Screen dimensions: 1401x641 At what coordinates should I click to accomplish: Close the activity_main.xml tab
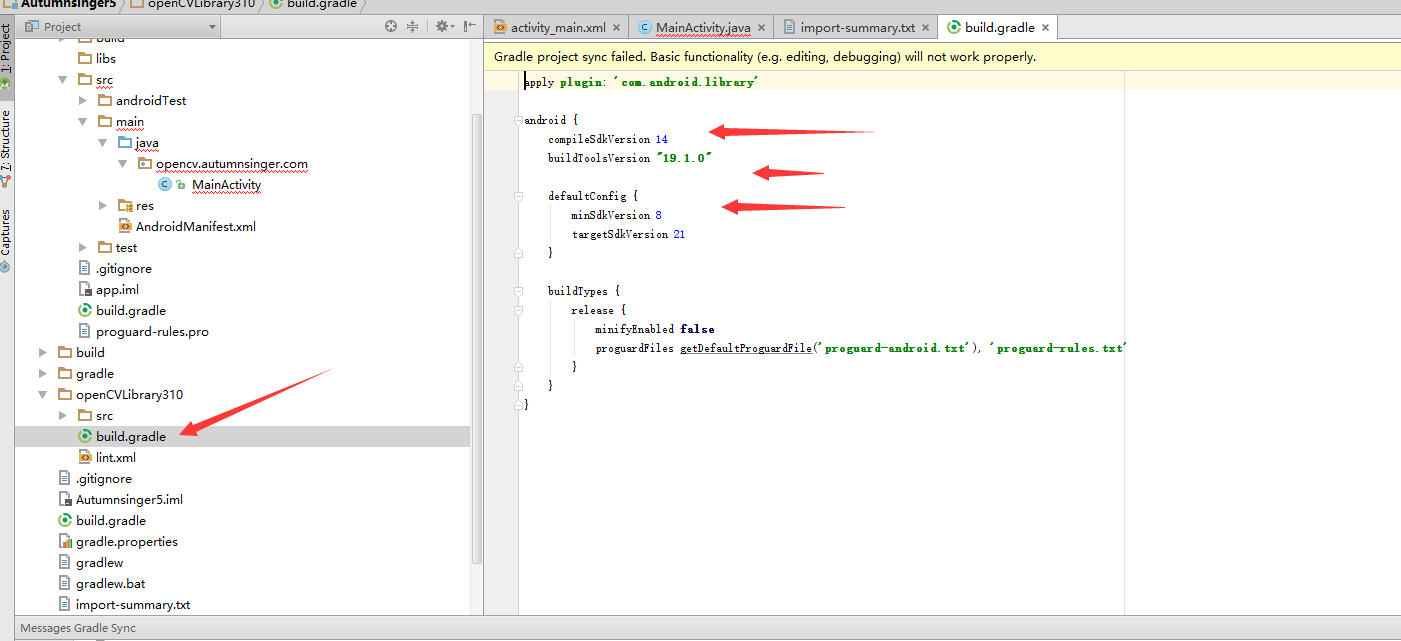point(616,28)
